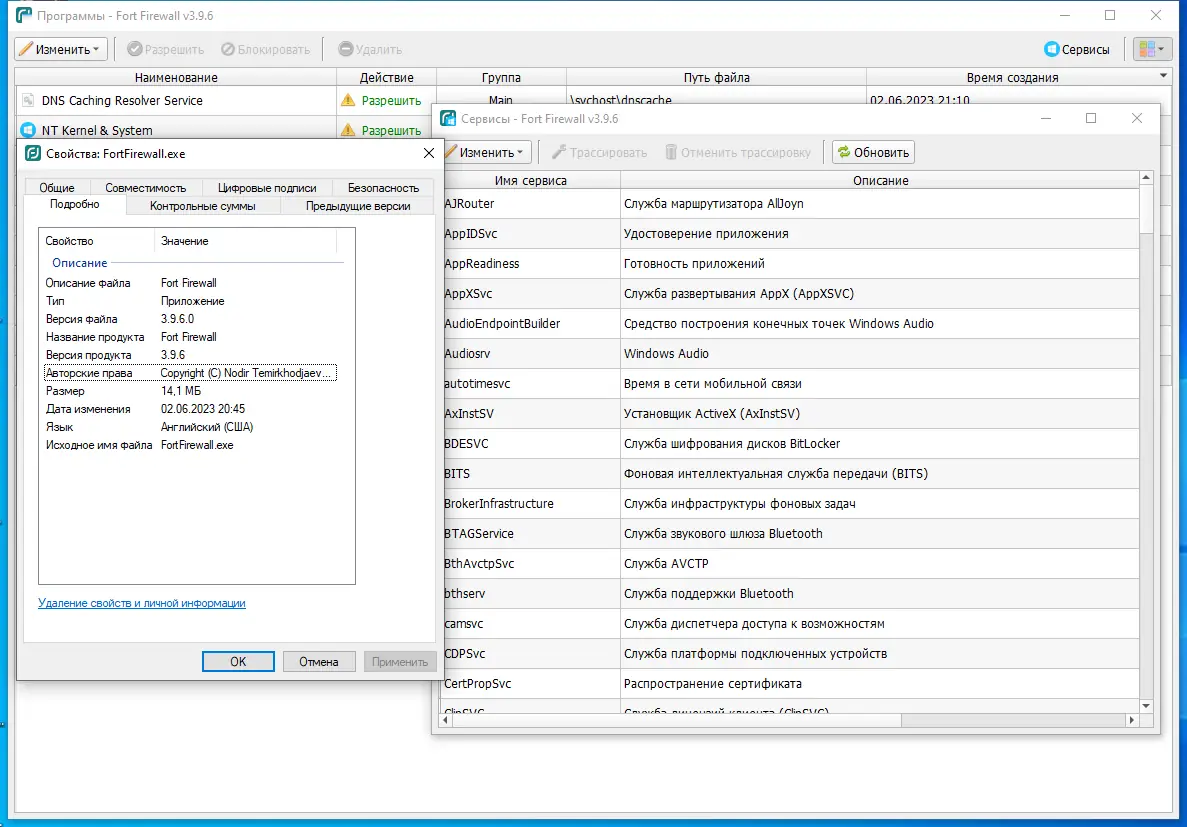Click OK in the properties dialog
The width and height of the screenshot is (1187, 827).
pos(238,661)
